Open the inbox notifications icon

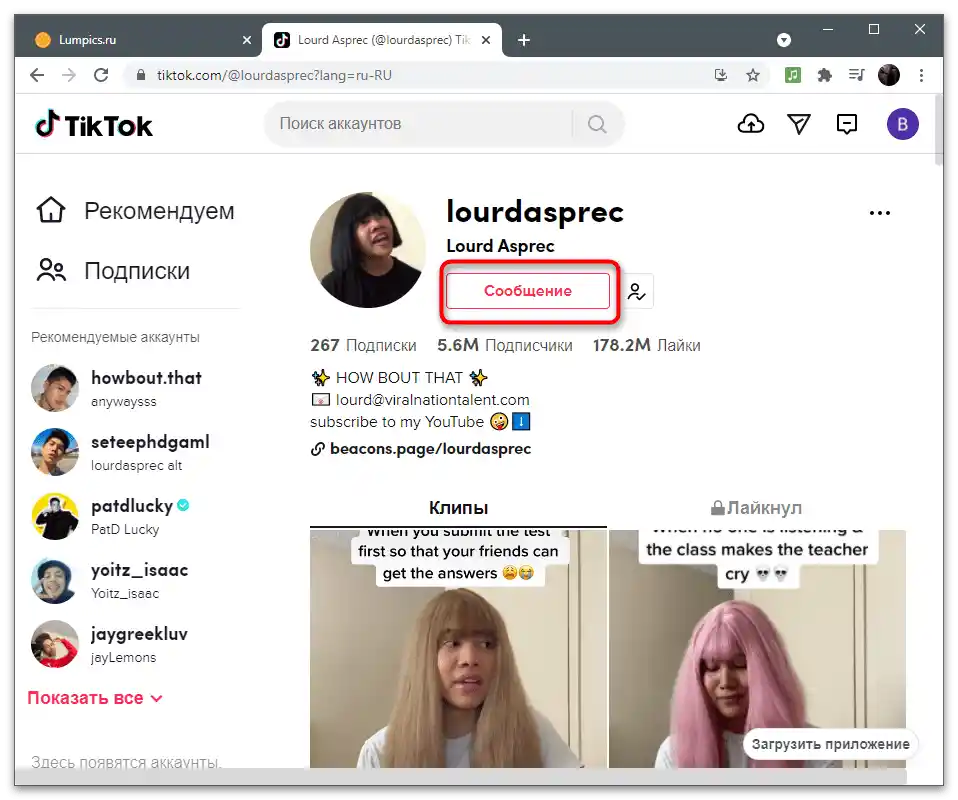[x=846, y=124]
